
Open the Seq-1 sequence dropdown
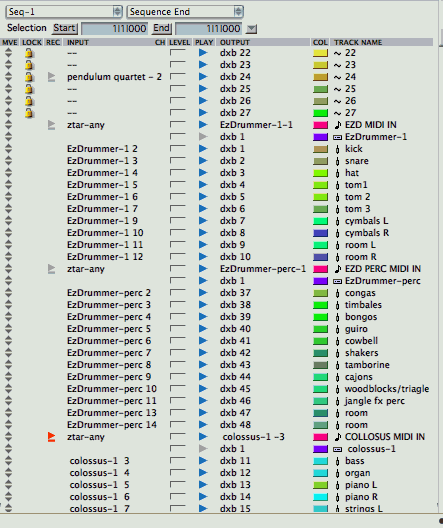click(x=64, y=12)
